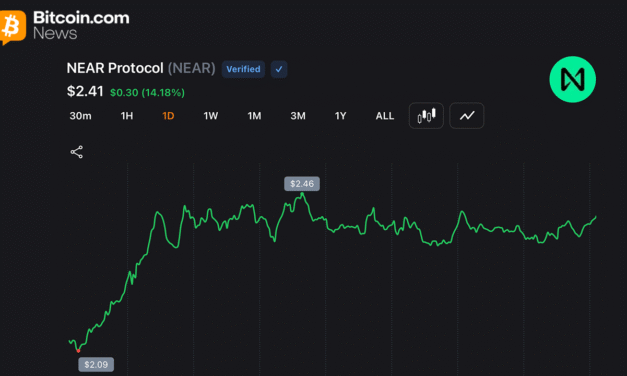Image resolution: width=627 pixels, height=376 pixels.
Task: Select the 1D time range
Action: click(168, 116)
